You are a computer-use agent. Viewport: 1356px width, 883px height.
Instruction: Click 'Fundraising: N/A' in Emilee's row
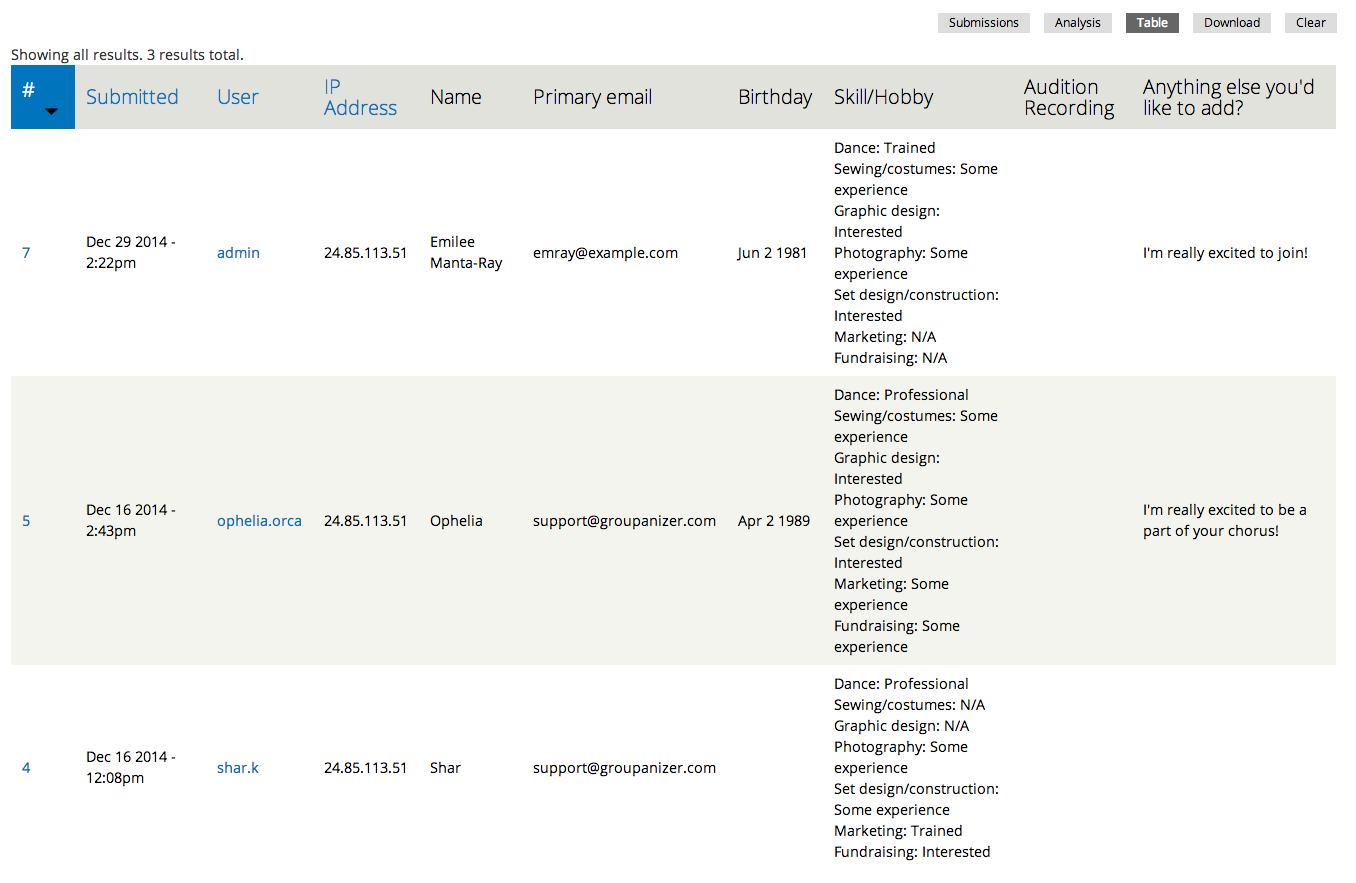point(890,358)
